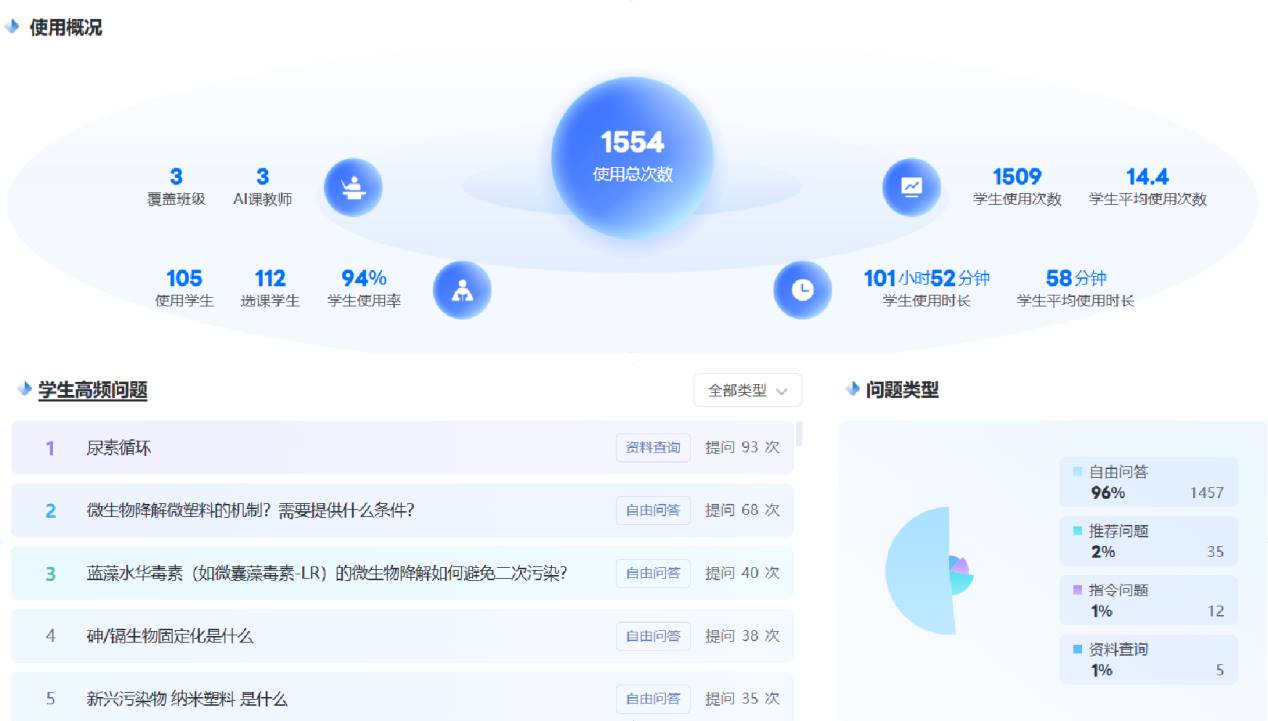1268x721 pixels.
Task: Click the 推荐问题 2% legend item
Action: pyautogui.click(x=1148, y=541)
